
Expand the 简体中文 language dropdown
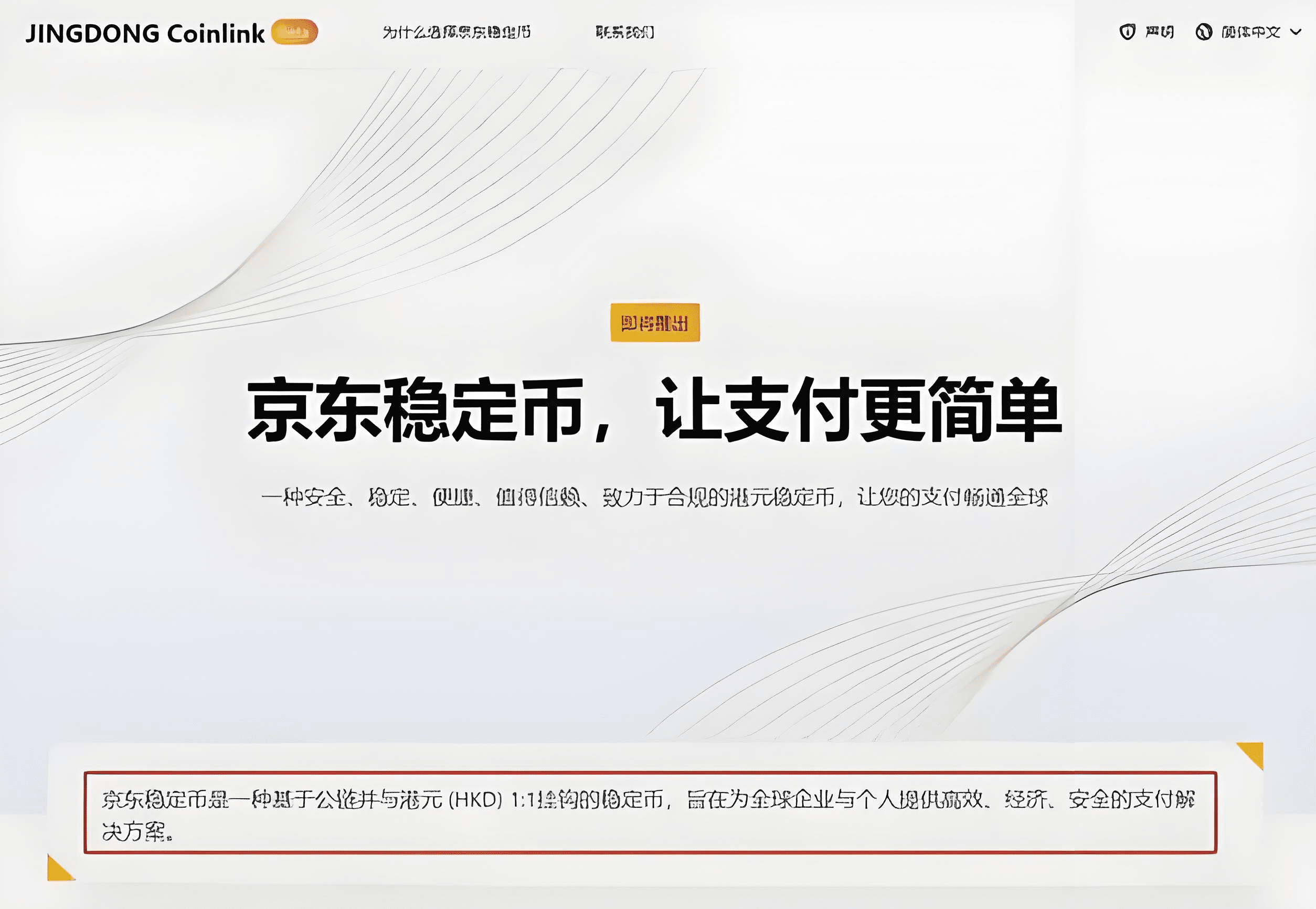coord(1249,32)
